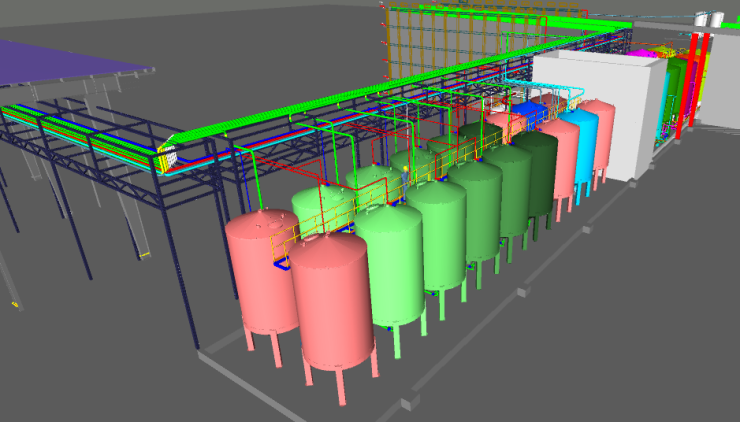This screenshot has height=422, width=740.
Task: Click the worker figure on the walkway
Action: click(404, 180)
